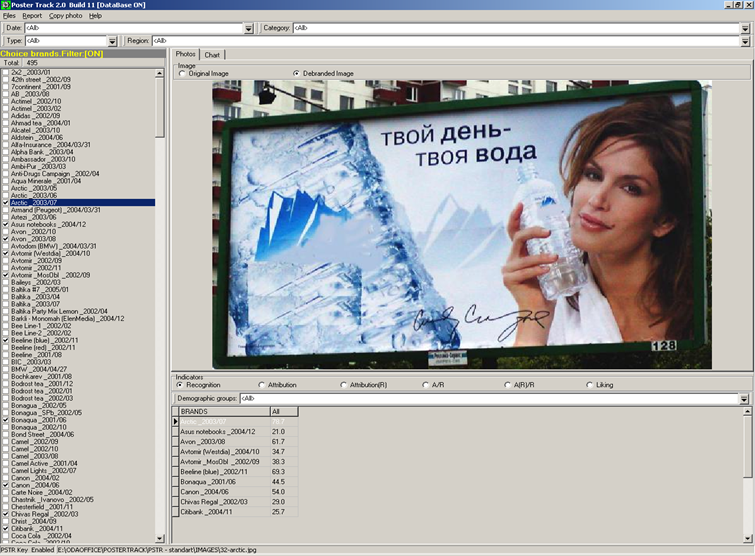The width and height of the screenshot is (755, 556).
Task: Switch to the Chart tab
Action: (x=212, y=55)
